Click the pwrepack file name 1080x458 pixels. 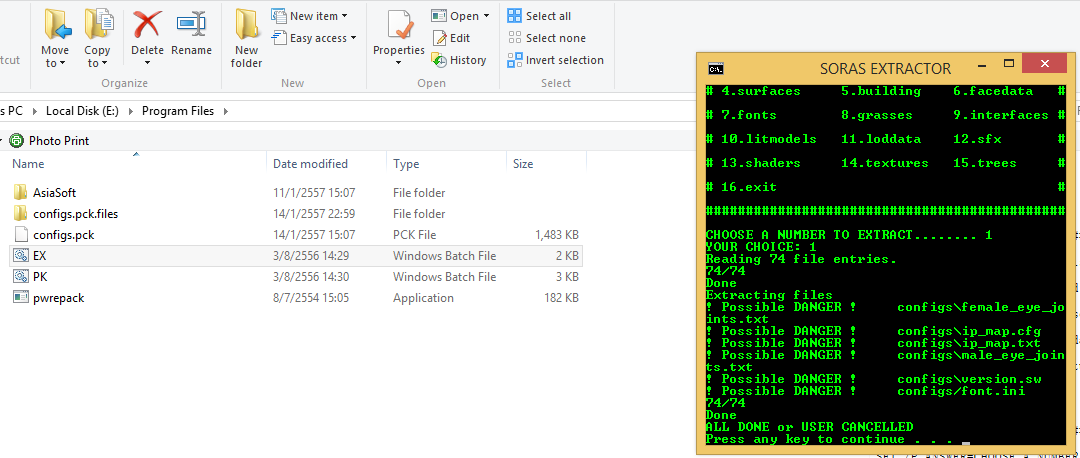(x=59, y=298)
